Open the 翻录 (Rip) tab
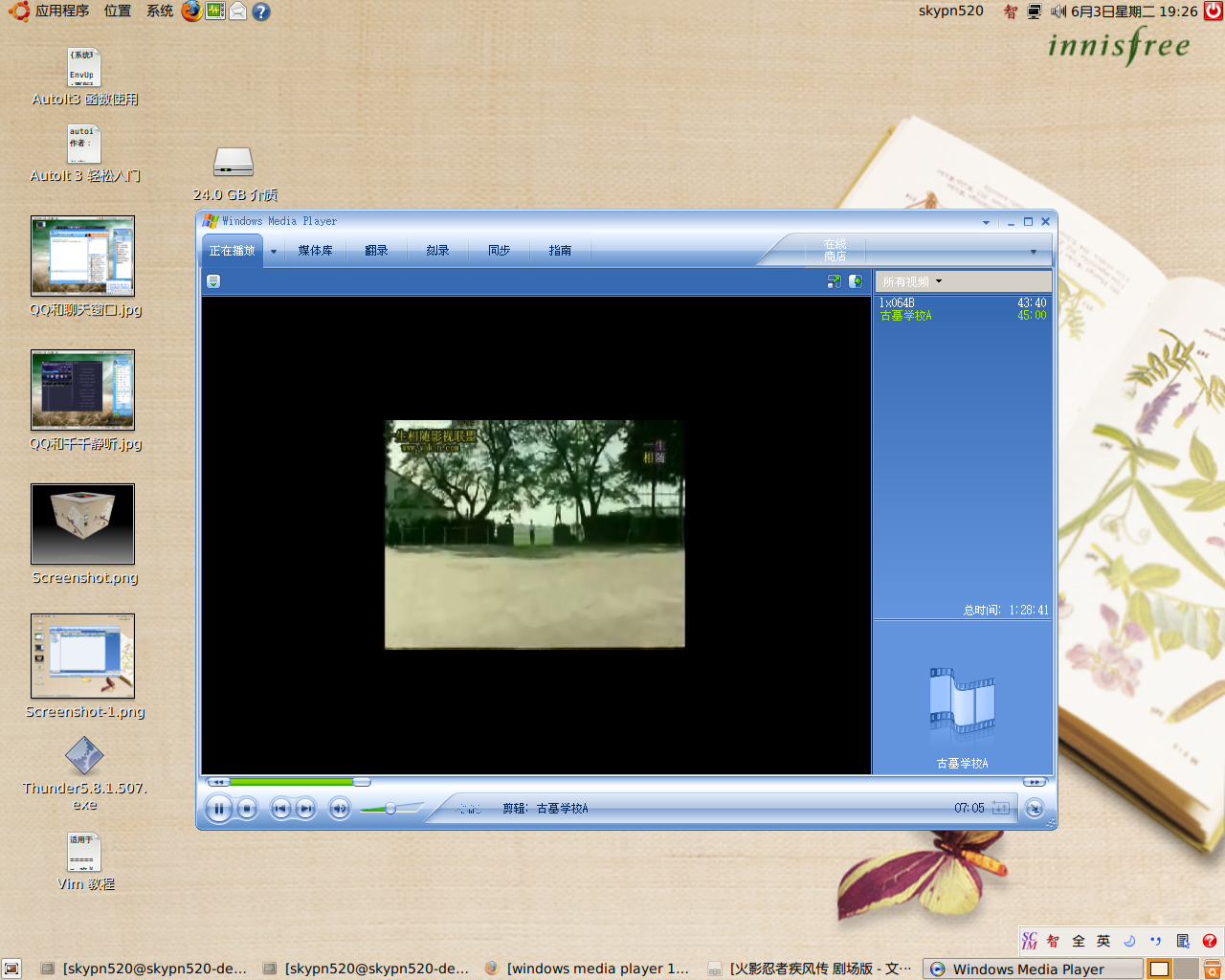Image resolution: width=1225 pixels, height=980 pixels. pyautogui.click(x=376, y=251)
